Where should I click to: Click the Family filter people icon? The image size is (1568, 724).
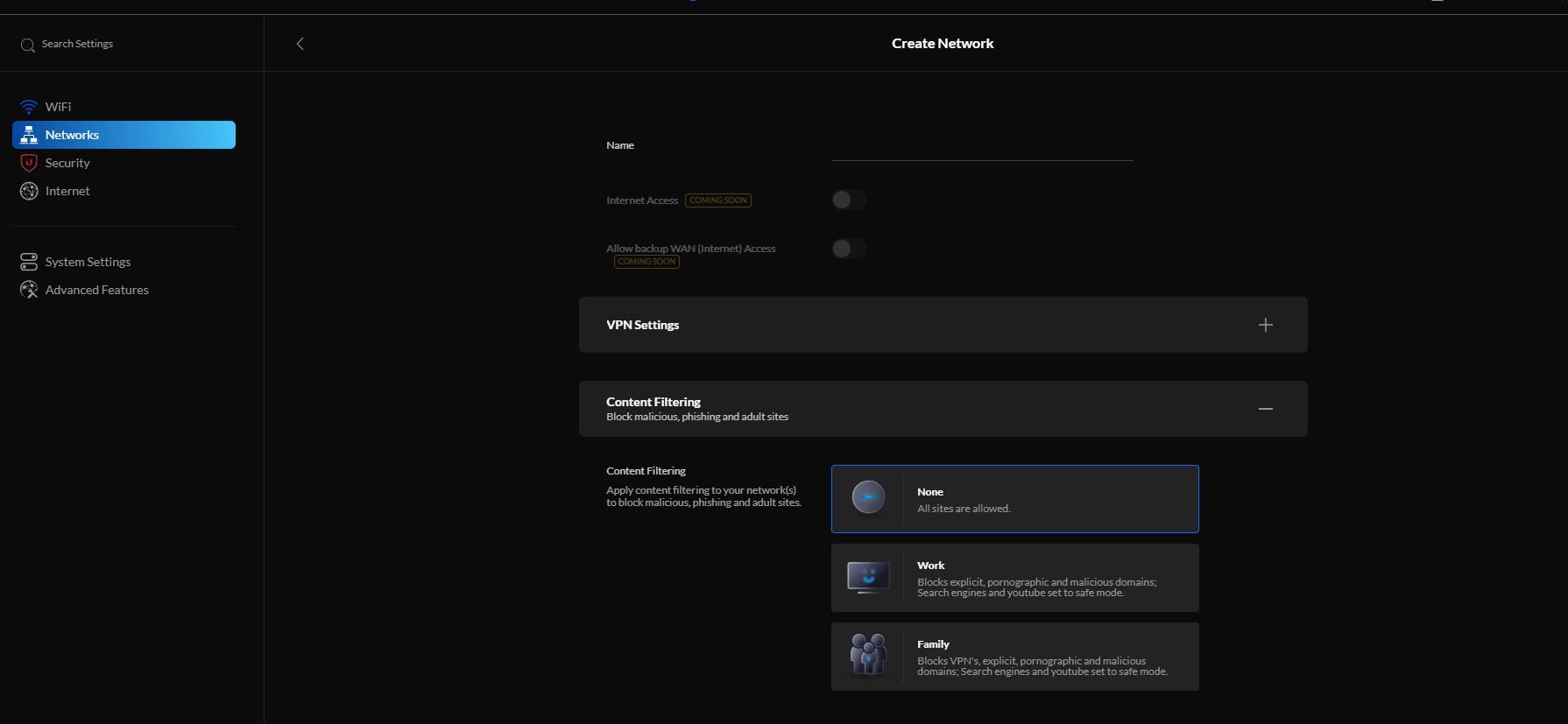(x=867, y=656)
